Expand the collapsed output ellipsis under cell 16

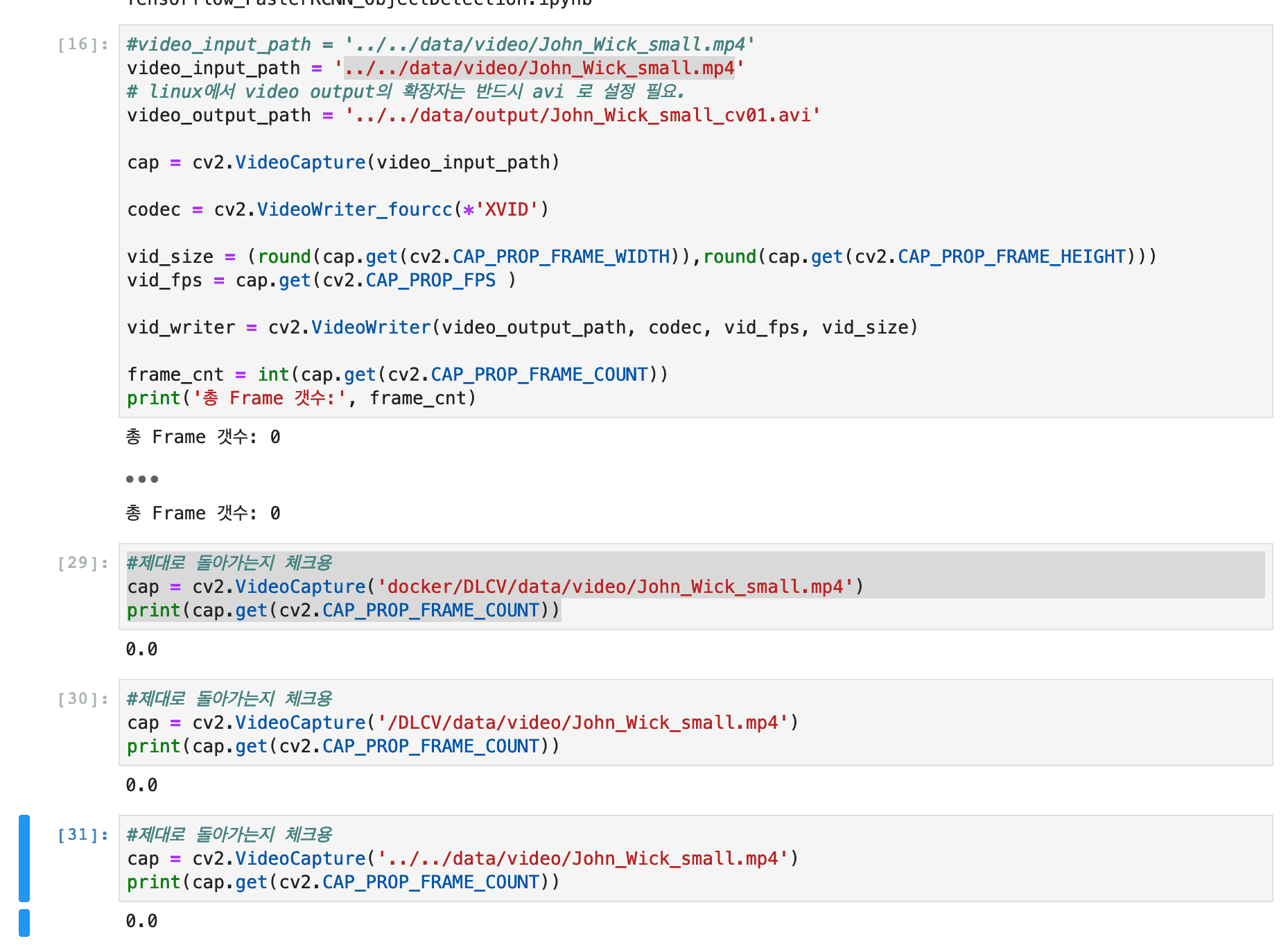pyautogui.click(x=142, y=478)
